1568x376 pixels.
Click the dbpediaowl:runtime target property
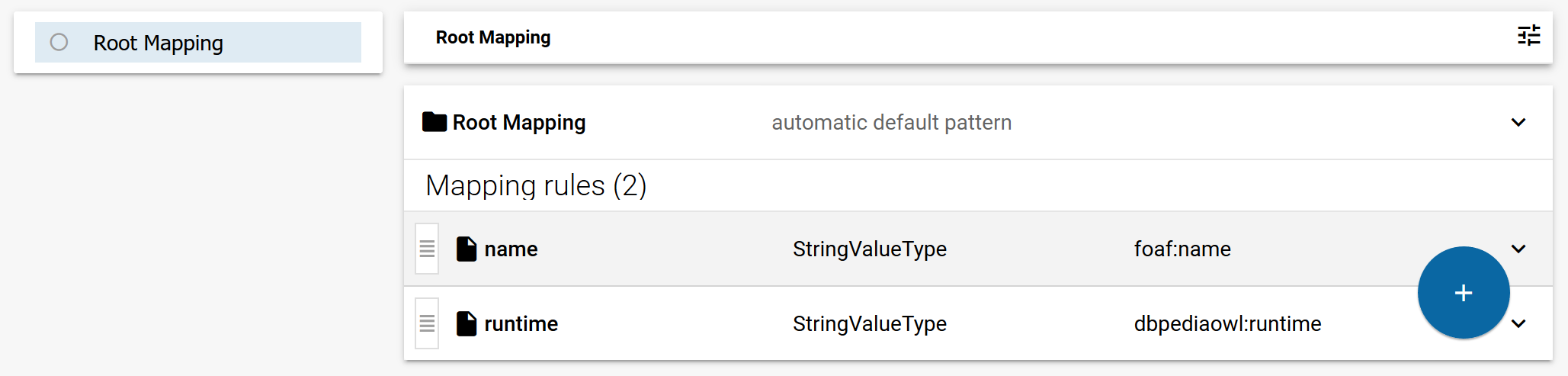[1227, 323]
